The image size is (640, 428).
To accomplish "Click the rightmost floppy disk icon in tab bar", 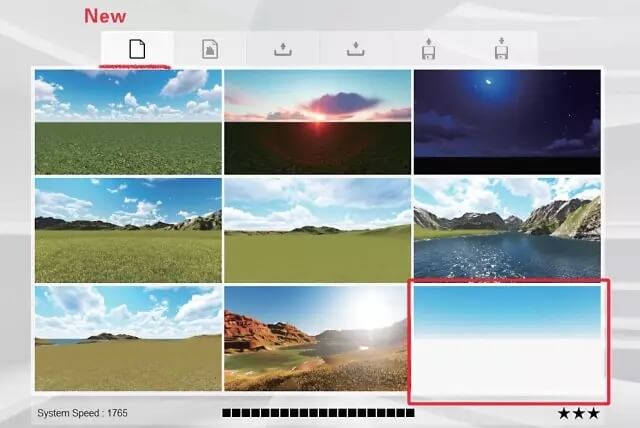I will 500,48.
